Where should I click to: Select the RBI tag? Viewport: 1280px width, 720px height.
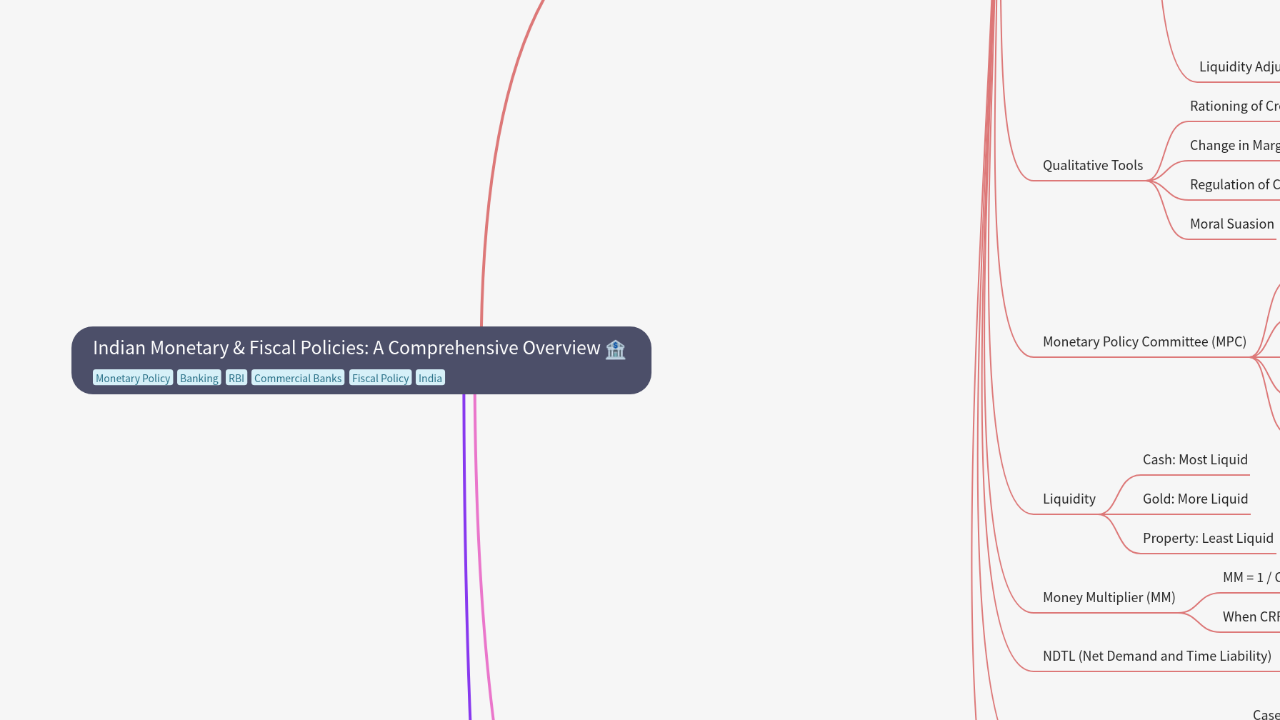click(236, 378)
